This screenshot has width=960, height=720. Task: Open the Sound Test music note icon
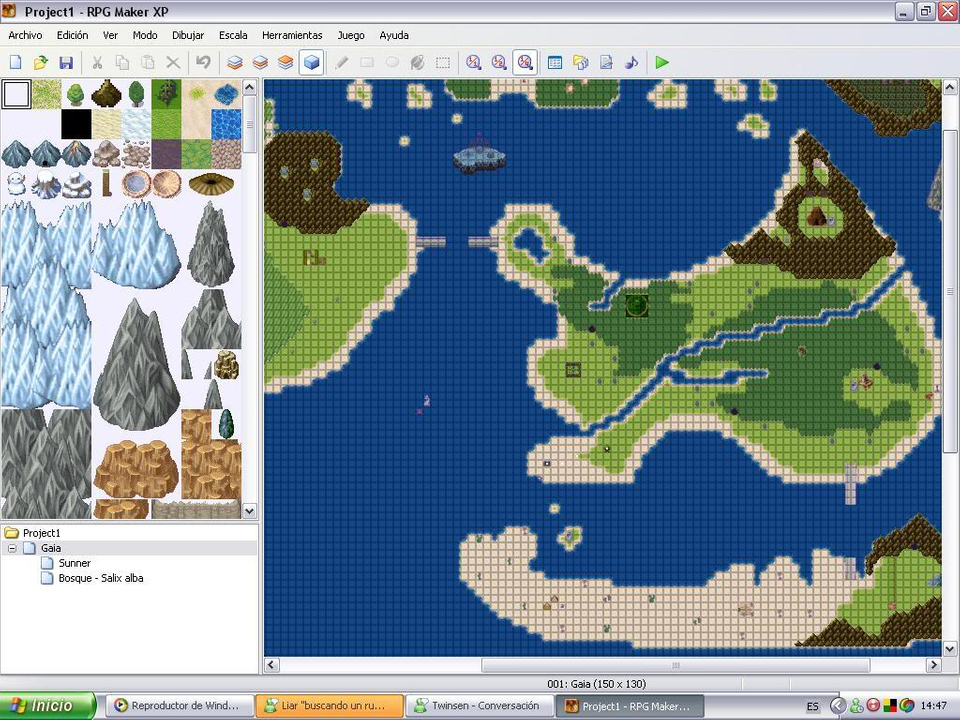631,62
